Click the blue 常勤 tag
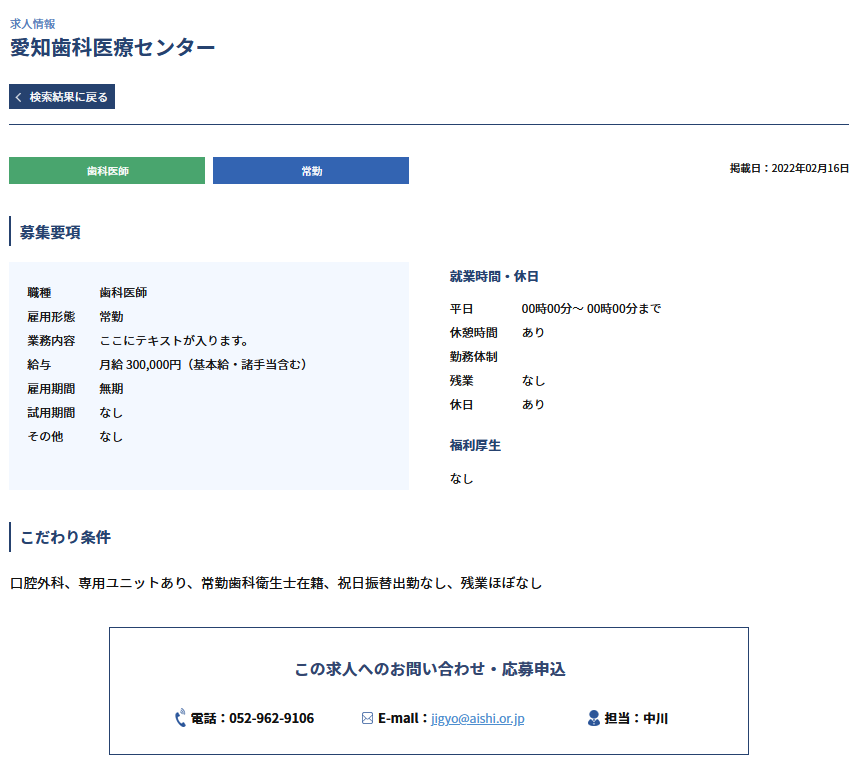This screenshot has width=855, height=776. click(x=311, y=171)
